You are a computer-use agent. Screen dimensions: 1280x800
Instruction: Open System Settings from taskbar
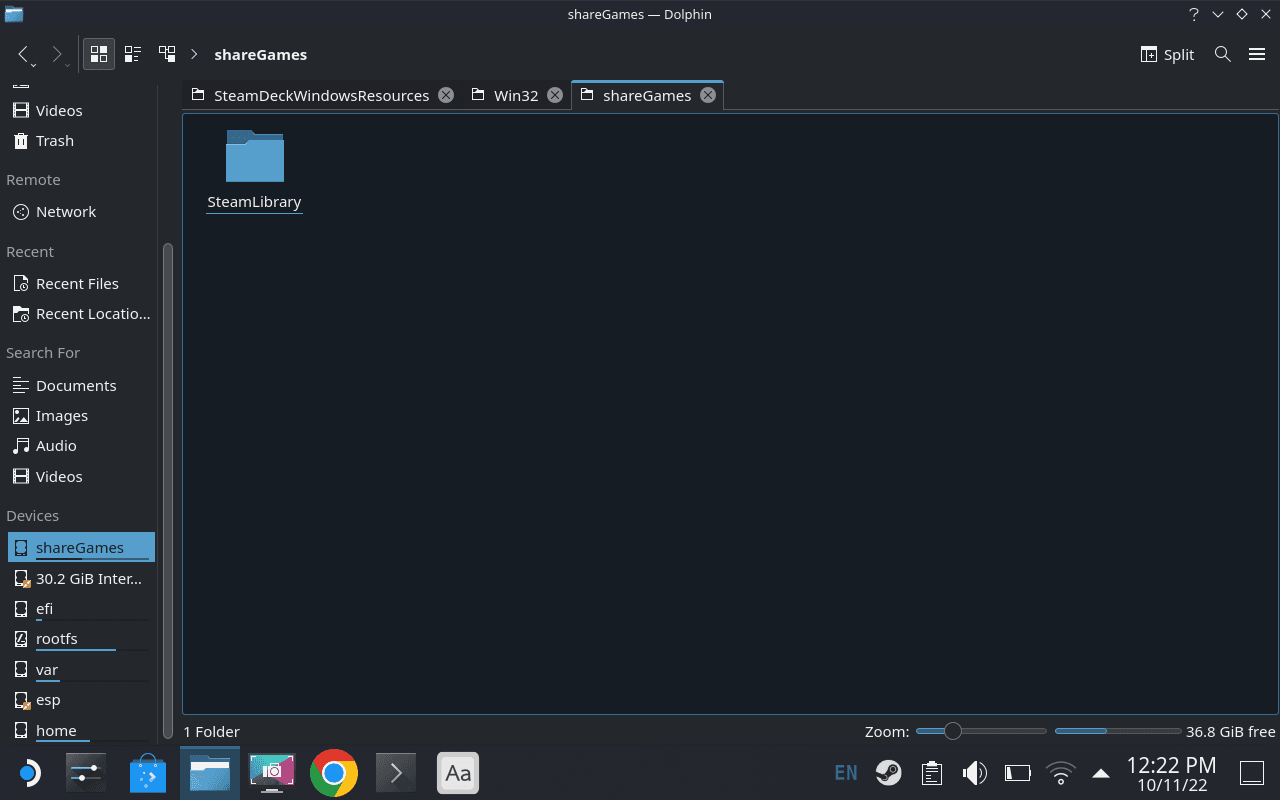[86, 773]
